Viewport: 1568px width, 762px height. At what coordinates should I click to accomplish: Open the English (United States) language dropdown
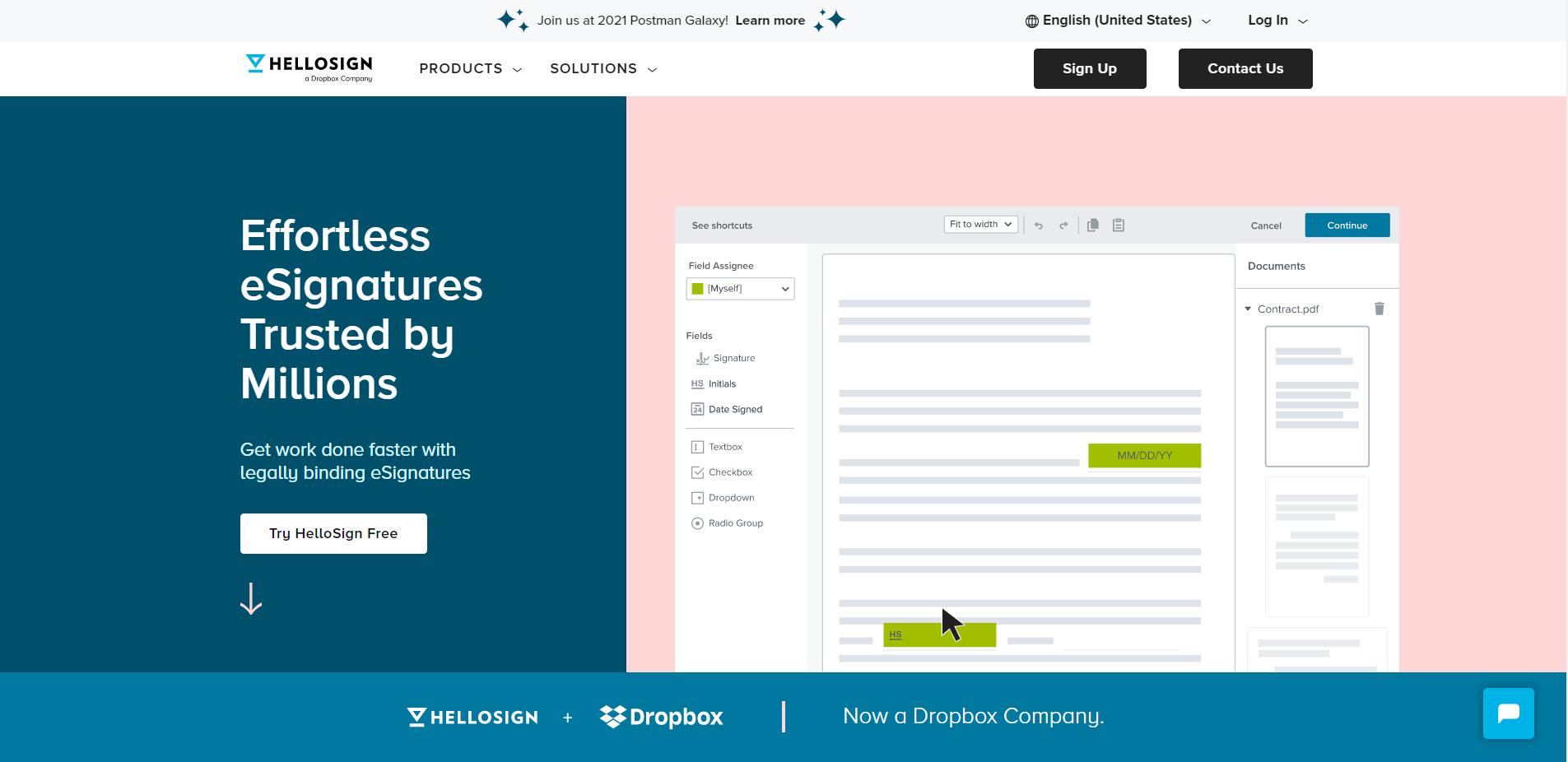[x=1118, y=21]
